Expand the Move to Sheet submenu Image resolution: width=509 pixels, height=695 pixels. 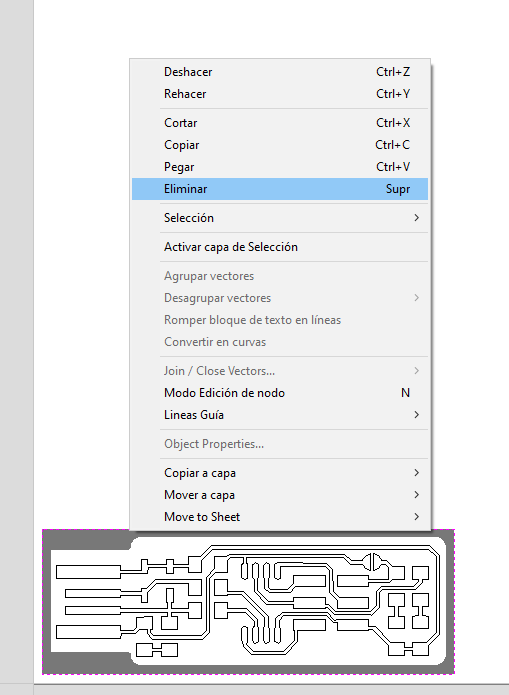coord(280,517)
